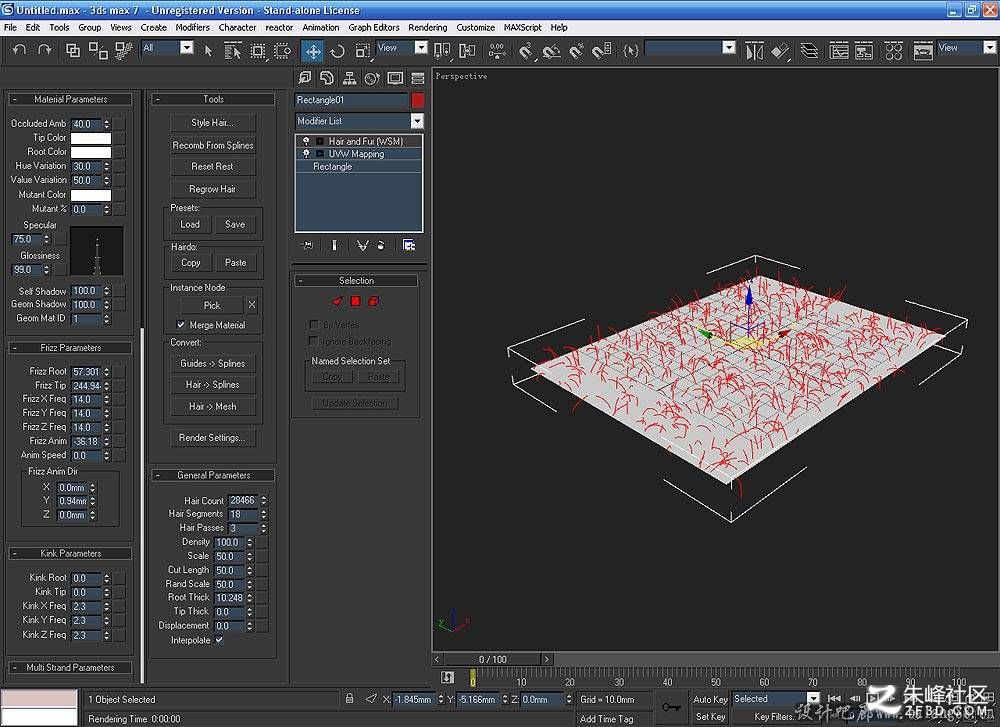This screenshot has height=727, width=1000.
Task: Toggle the Angle Snap tool
Action: click(552, 51)
